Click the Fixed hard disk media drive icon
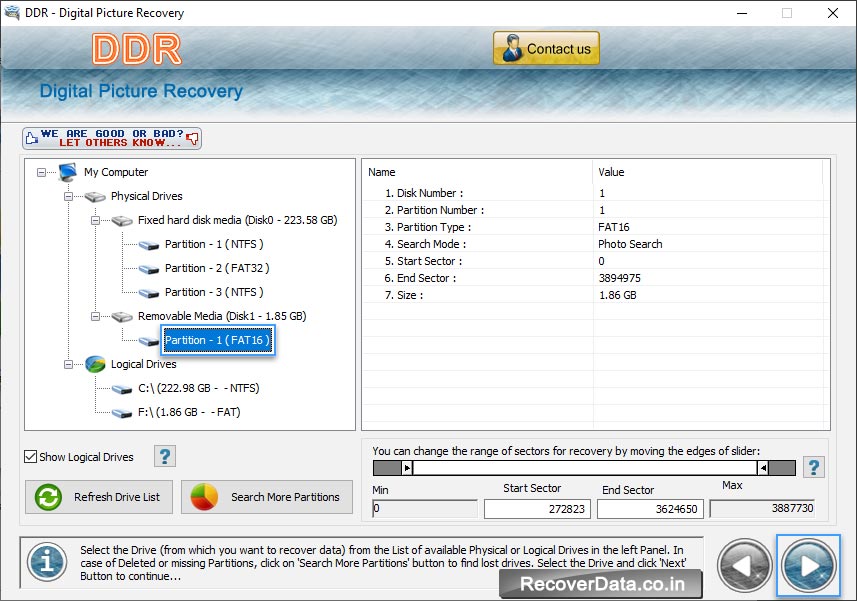The image size is (857, 601). (x=122, y=221)
